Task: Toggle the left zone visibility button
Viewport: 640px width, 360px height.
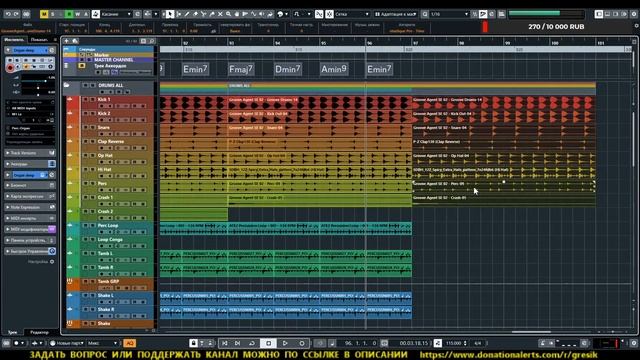Action: coord(599,14)
